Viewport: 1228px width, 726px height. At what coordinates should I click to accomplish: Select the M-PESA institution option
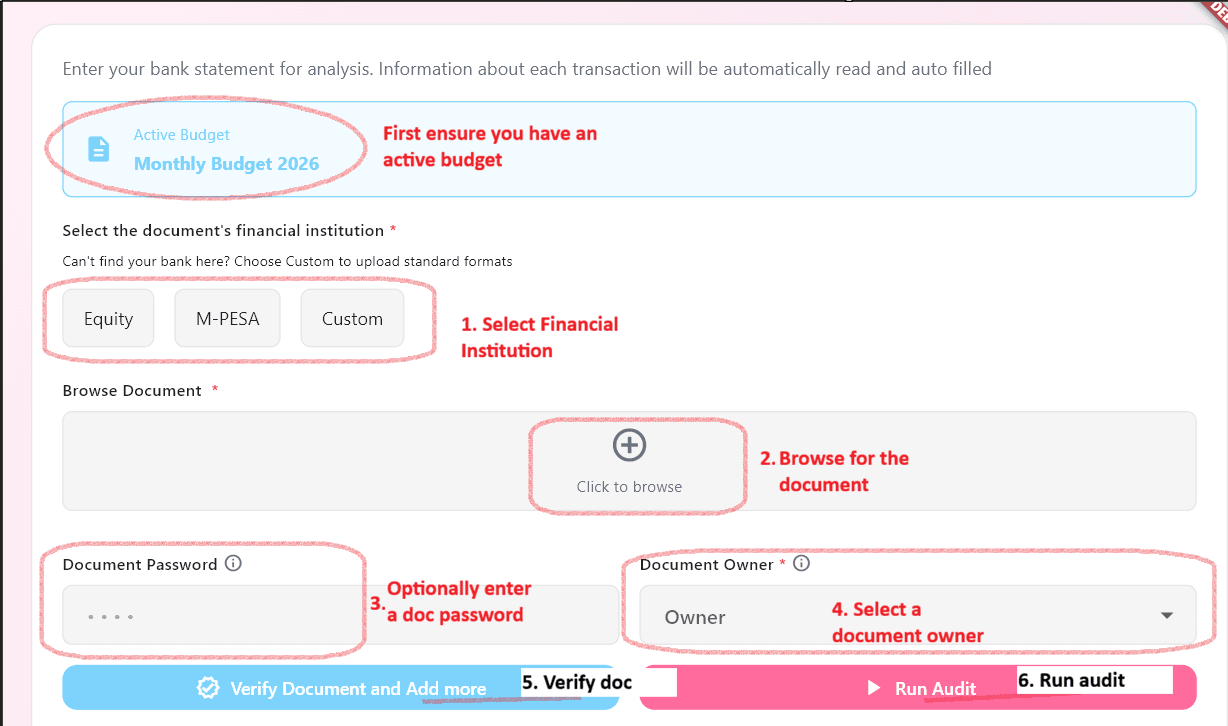coord(227,318)
